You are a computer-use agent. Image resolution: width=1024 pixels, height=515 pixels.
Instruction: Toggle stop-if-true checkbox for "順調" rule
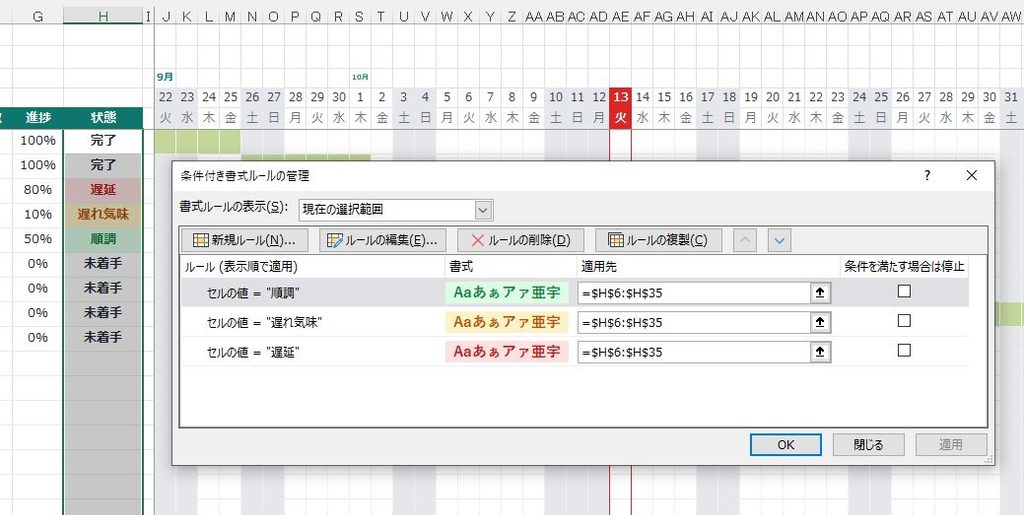904,292
